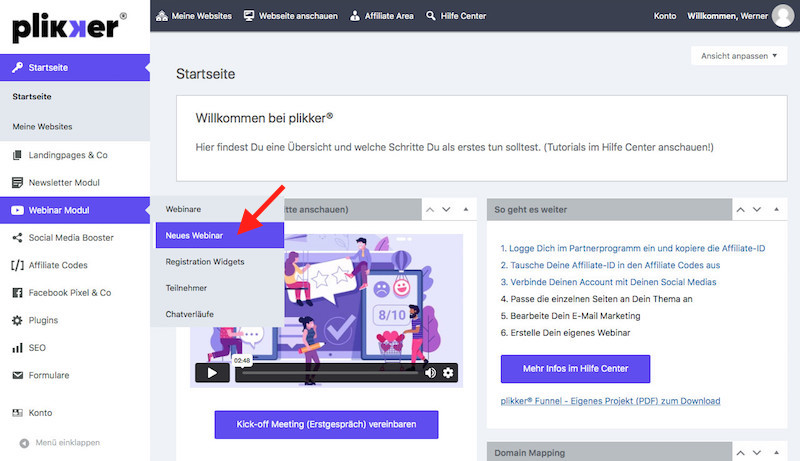800x461 pixels.
Task: Click Kick-off Meeting vereinbaren button
Action: [x=326, y=424]
